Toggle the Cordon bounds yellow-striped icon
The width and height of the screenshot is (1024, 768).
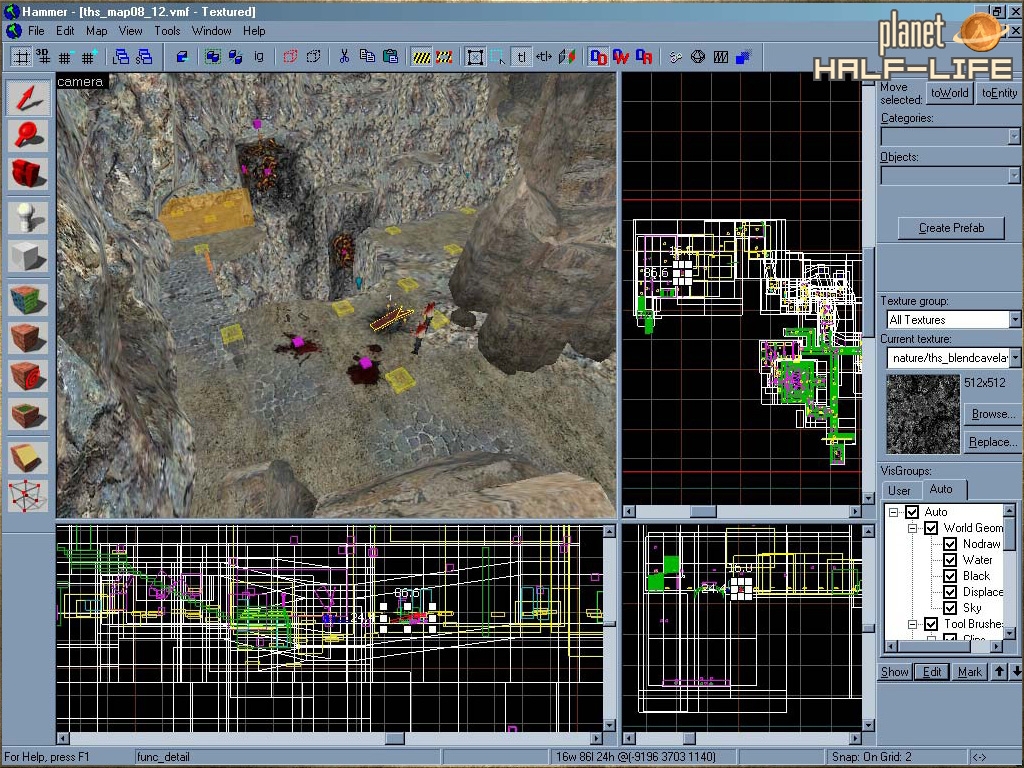click(x=421, y=57)
